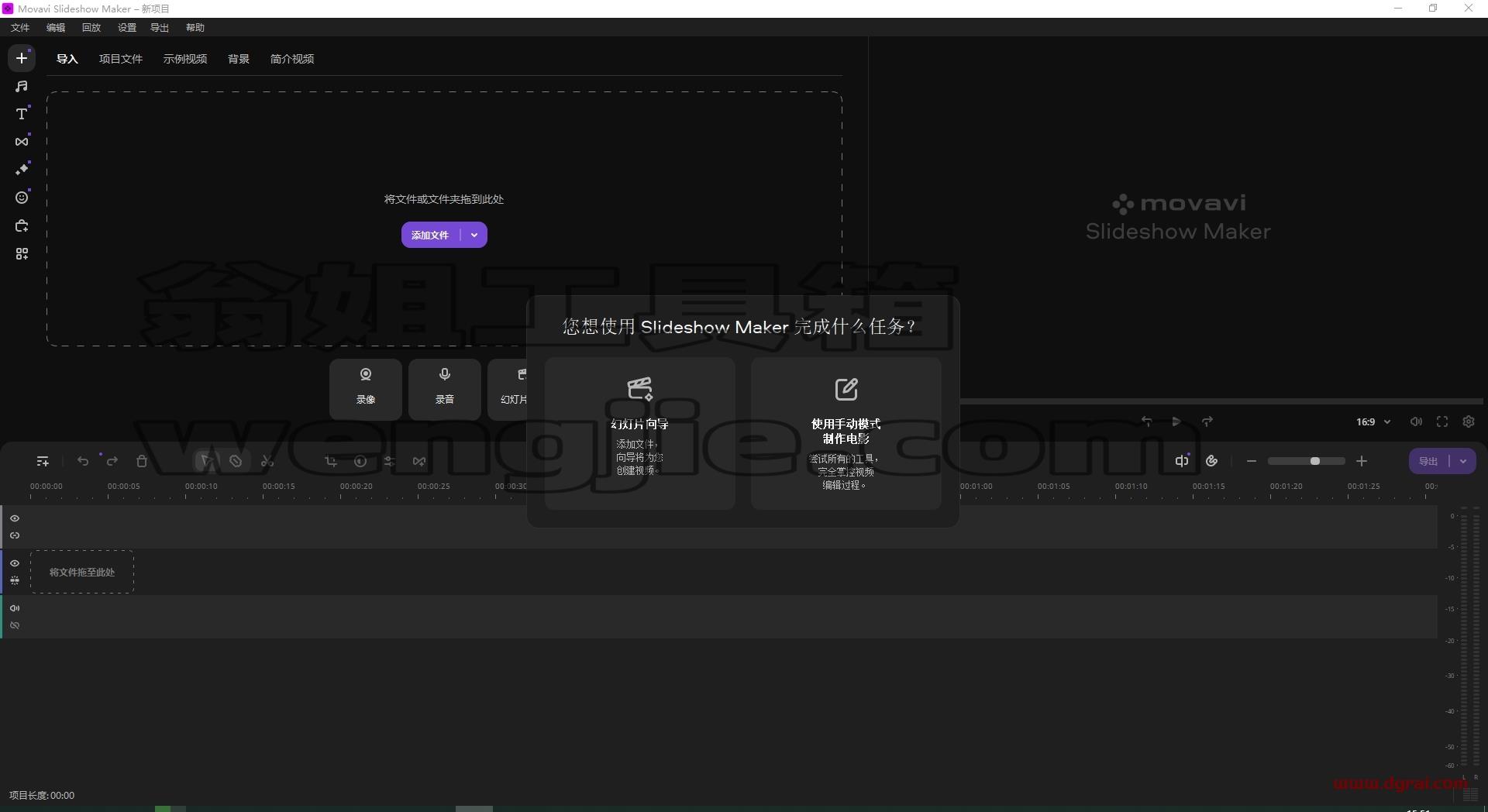Viewport: 1488px width, 812px height.
Task: Switch to the 背景 tab
Action: [239, 59]
